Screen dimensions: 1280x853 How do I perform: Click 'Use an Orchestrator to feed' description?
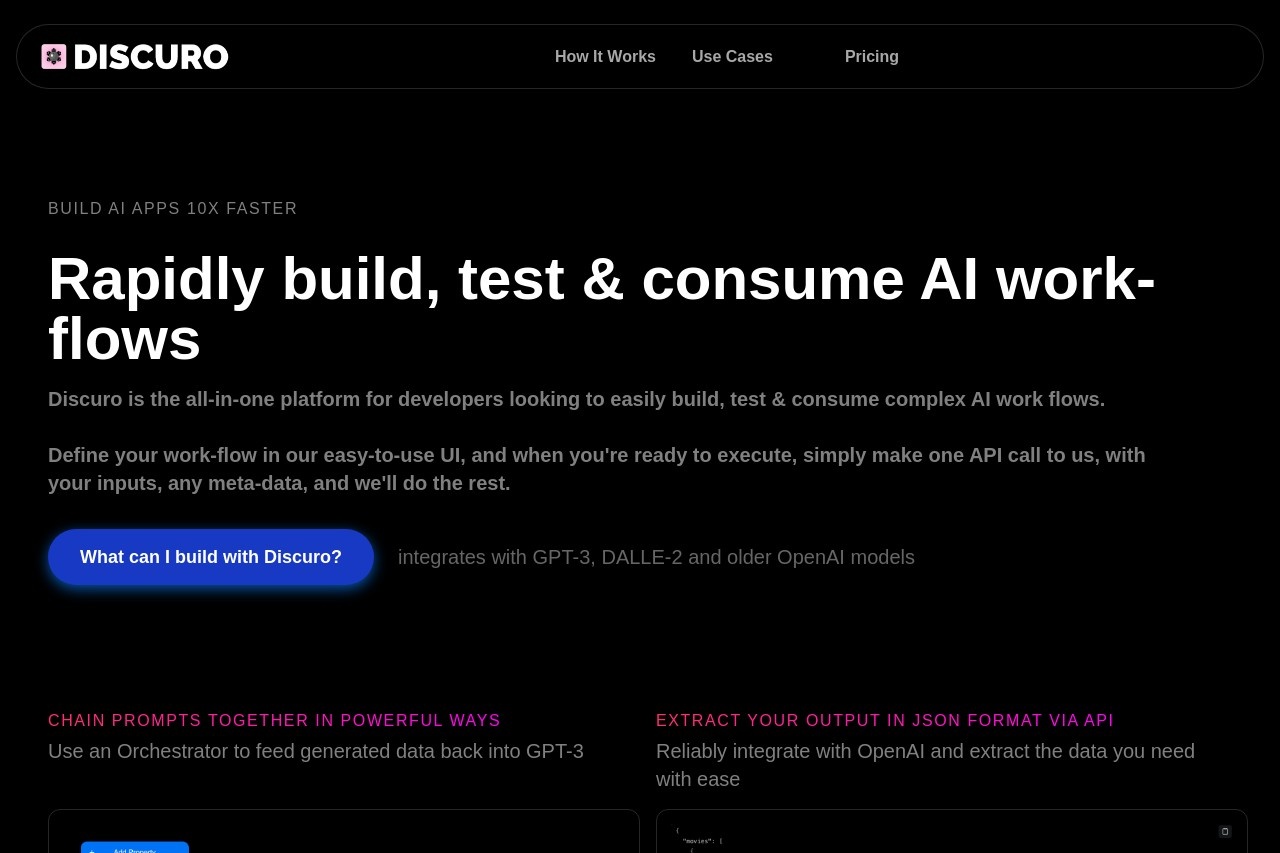point(316,751)
